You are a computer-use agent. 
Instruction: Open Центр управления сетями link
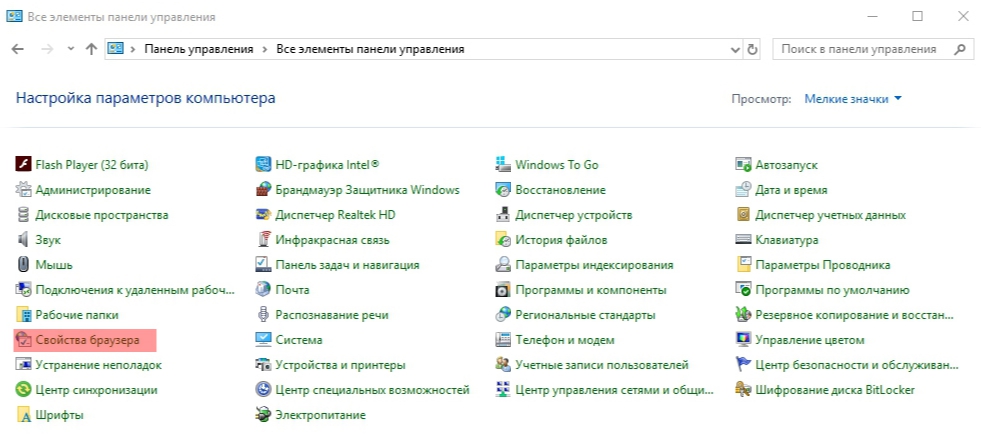pos(614,390)
